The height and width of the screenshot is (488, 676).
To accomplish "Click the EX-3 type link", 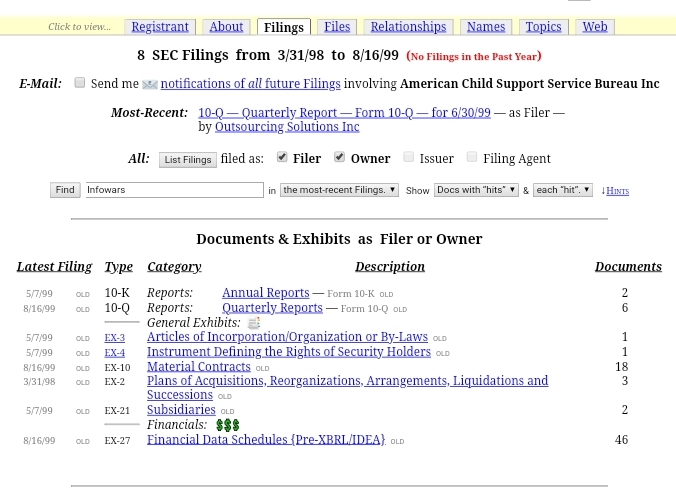I will (x=115, y=338).
